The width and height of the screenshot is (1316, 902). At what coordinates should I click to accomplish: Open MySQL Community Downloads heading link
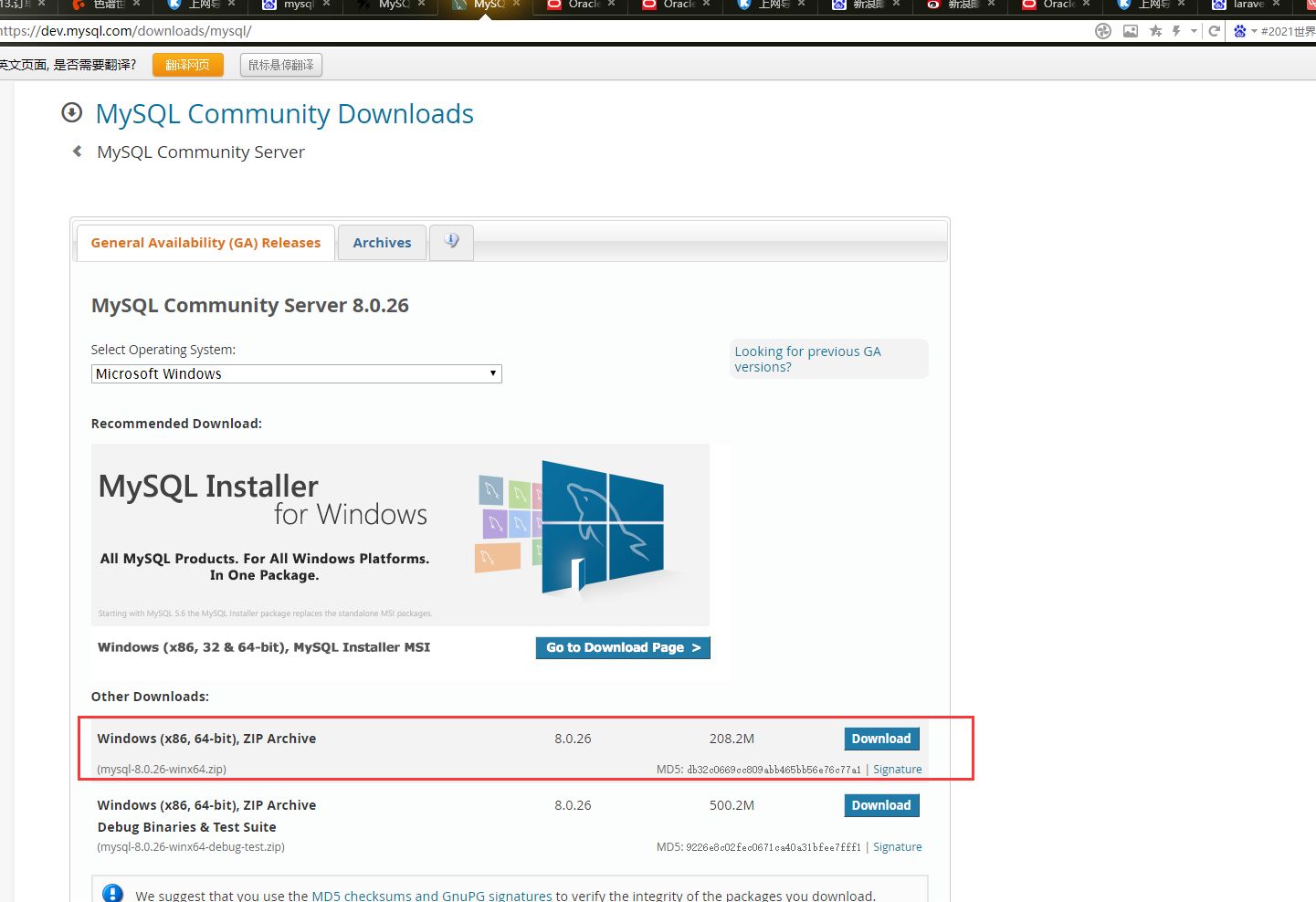[x=285, y=113]
